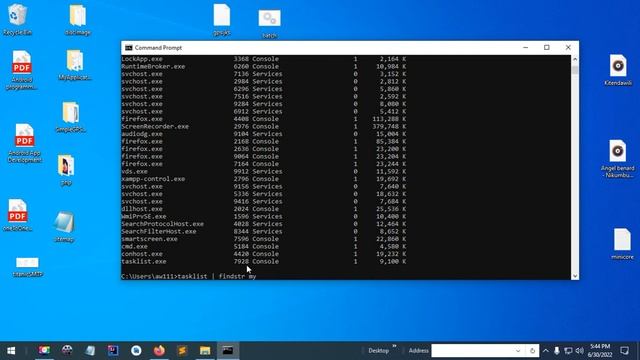Click the PID 4408 of firefox.exe
Viewport: 640px width, 360px height.
click(241, 119)
